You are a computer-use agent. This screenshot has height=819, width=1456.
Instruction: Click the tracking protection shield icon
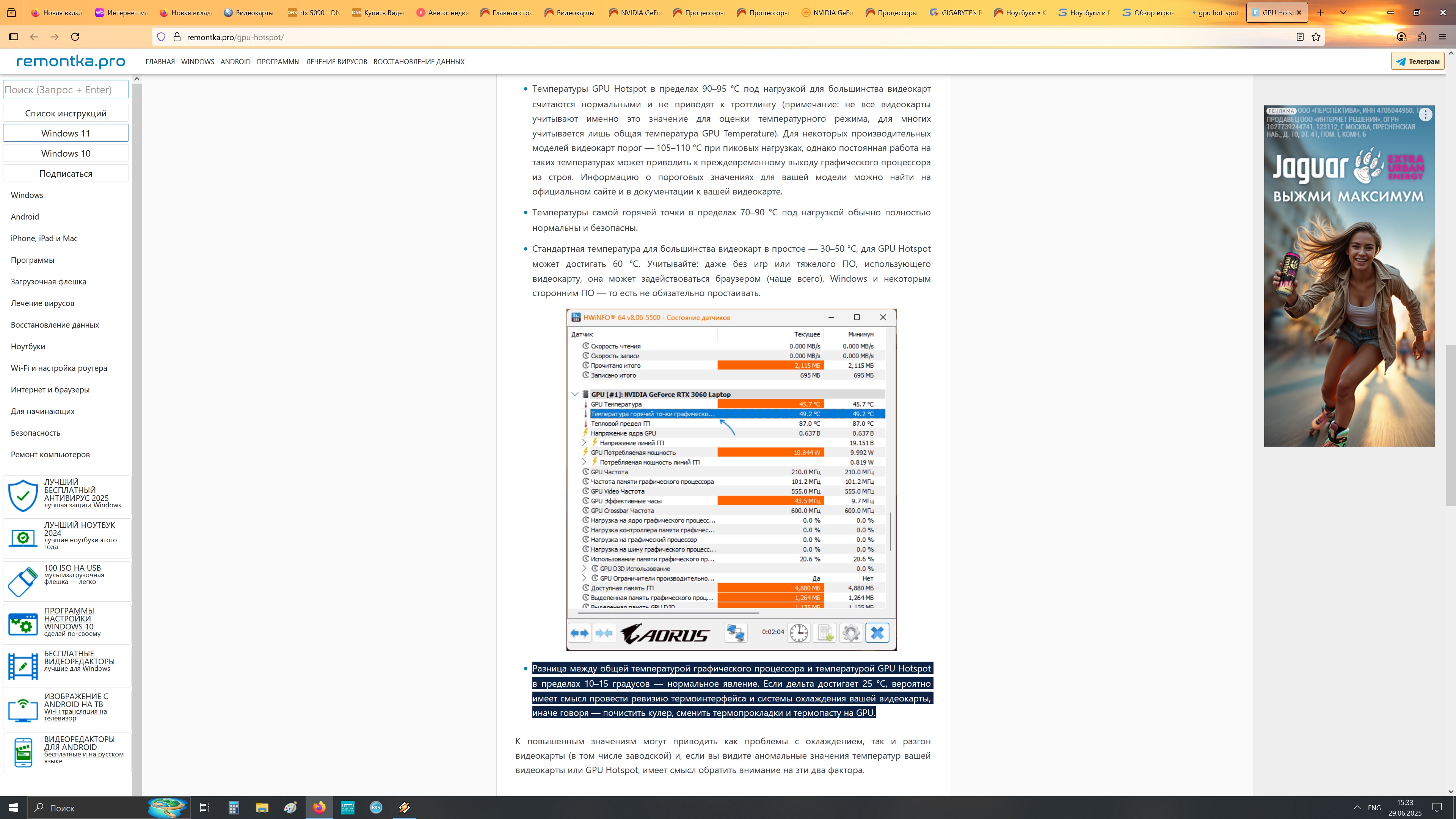tap(161, 37)
